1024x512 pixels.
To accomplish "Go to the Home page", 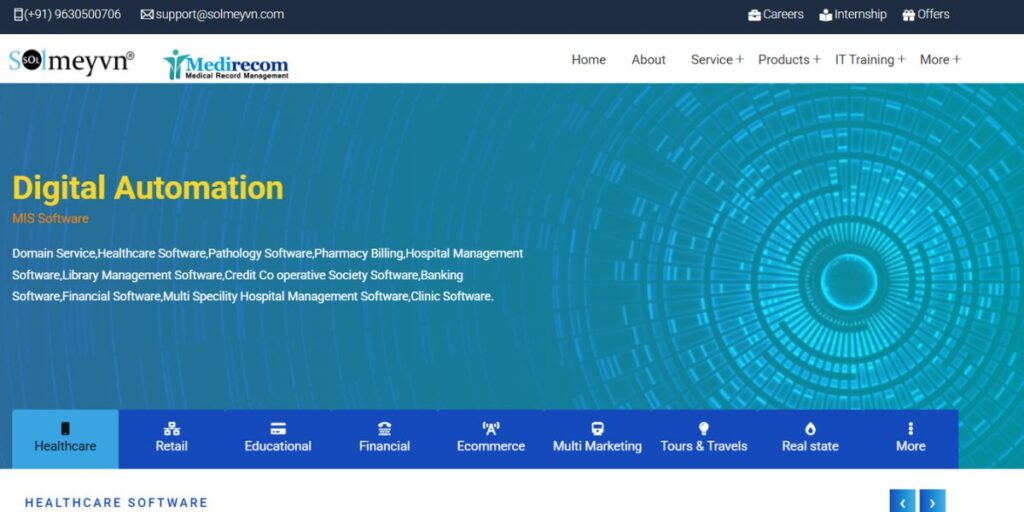I will point(588,60).
